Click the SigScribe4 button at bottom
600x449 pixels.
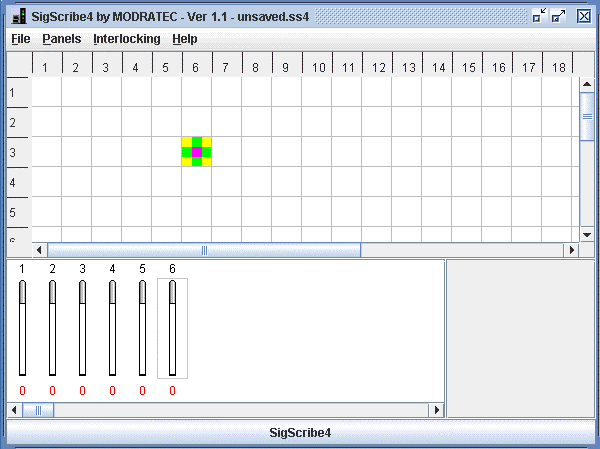[300, 433]
